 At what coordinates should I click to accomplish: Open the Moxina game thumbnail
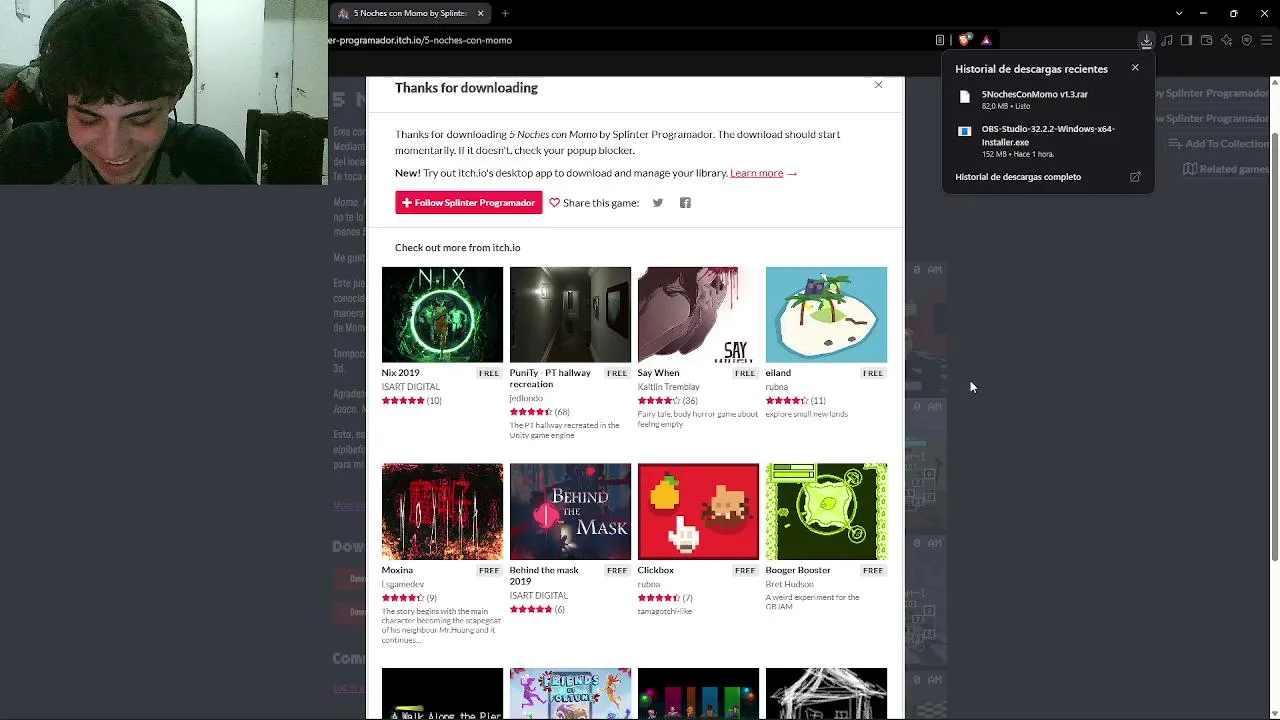(442, 511)
